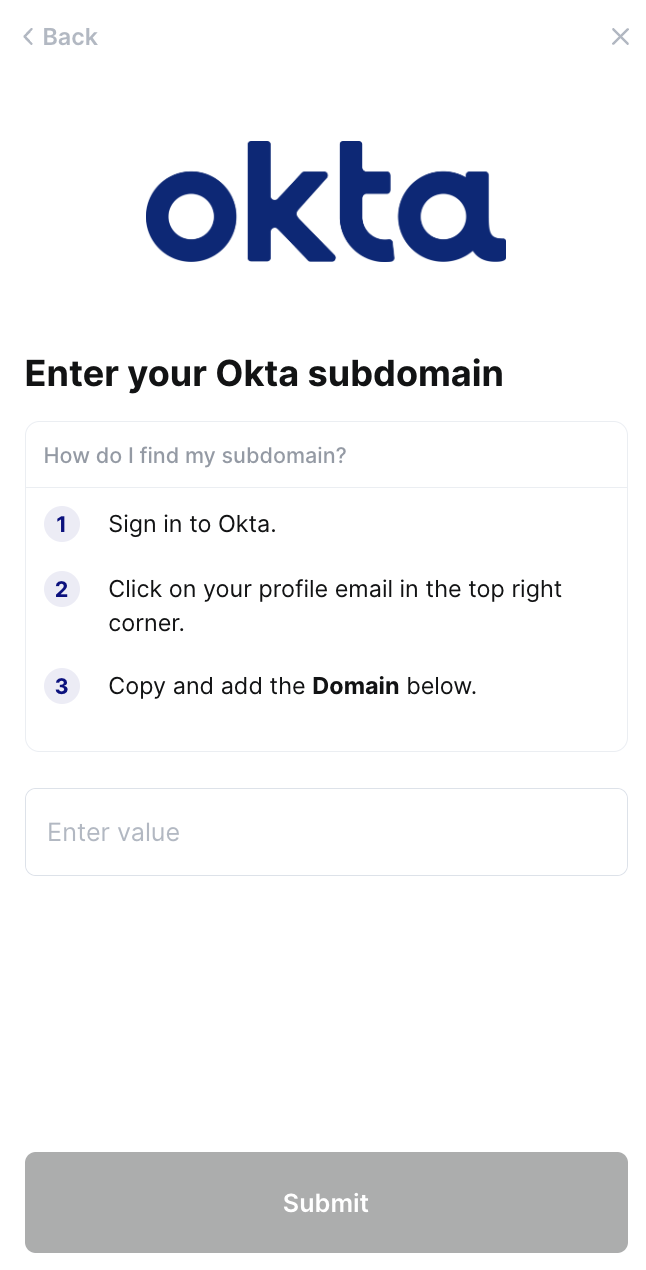Expand the 'How do I find my subdomain?' header
This screenshot has width=646, height=1270.
point(195,456)
